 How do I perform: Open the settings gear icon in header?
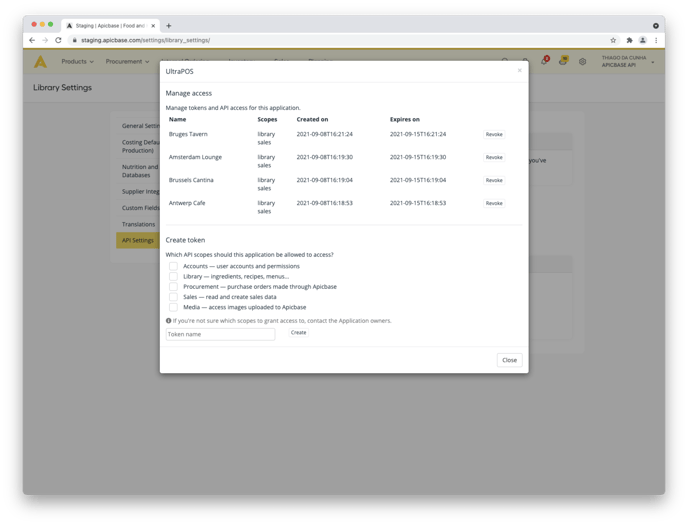[x=582, y=61]
